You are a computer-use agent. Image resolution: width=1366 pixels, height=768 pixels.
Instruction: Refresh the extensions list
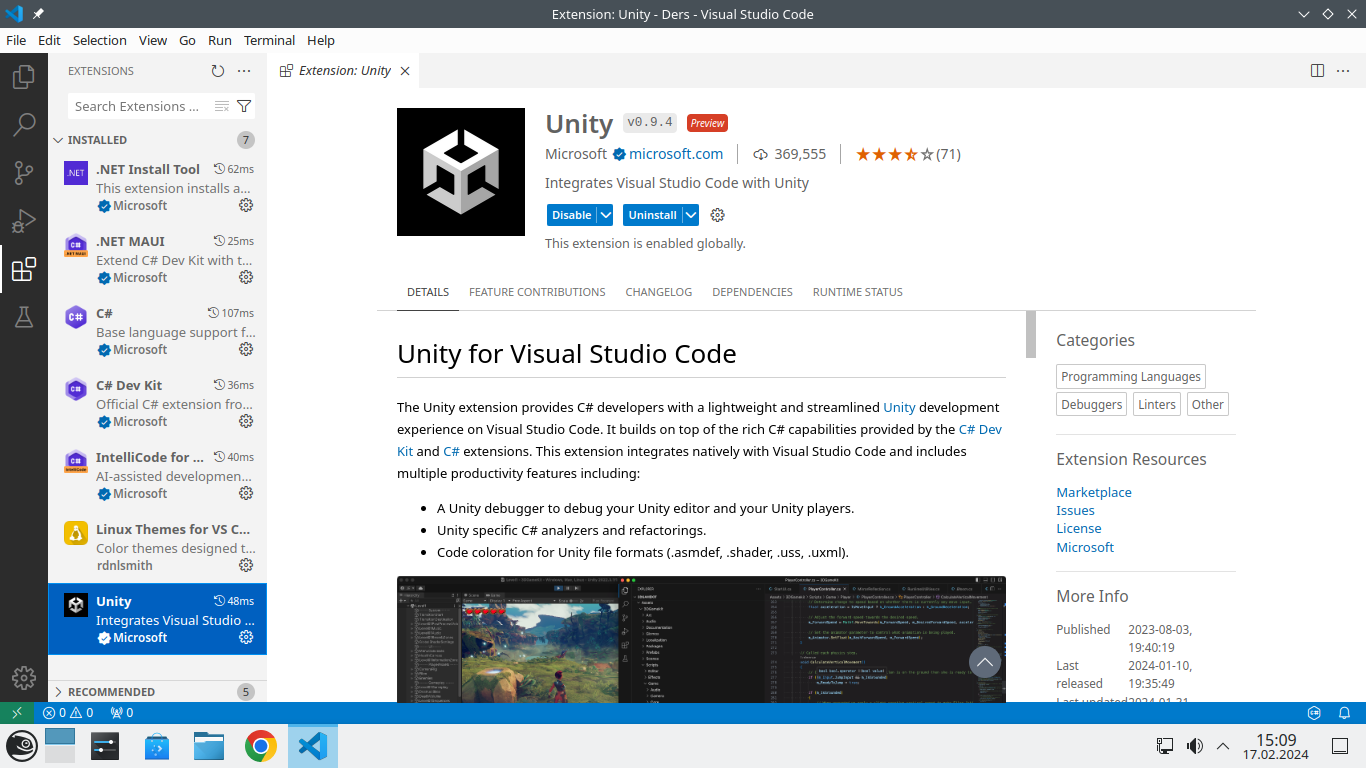click(x=218, y=71)
